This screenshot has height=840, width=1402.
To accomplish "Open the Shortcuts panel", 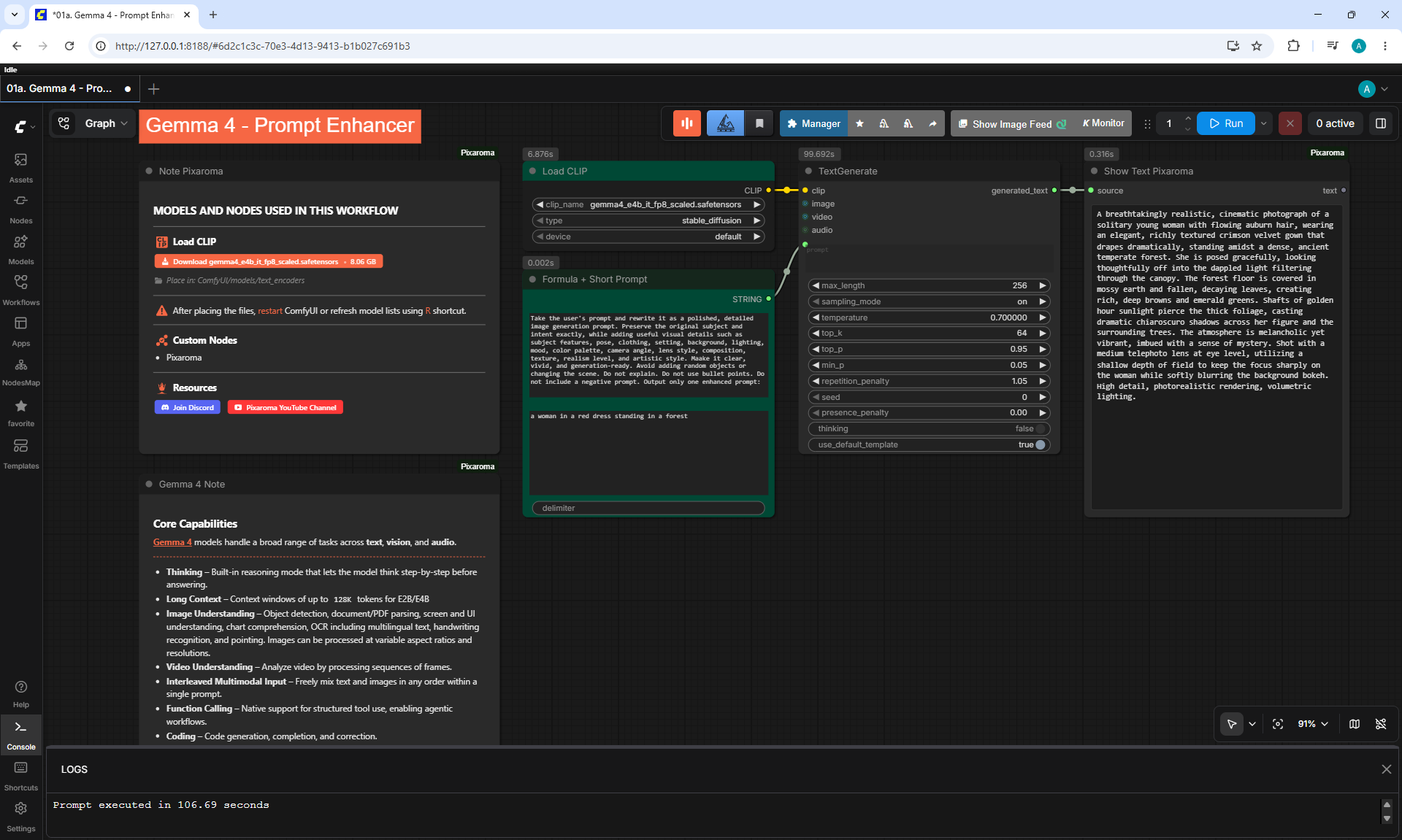I will pyautogui.click(x=21, y=776).
